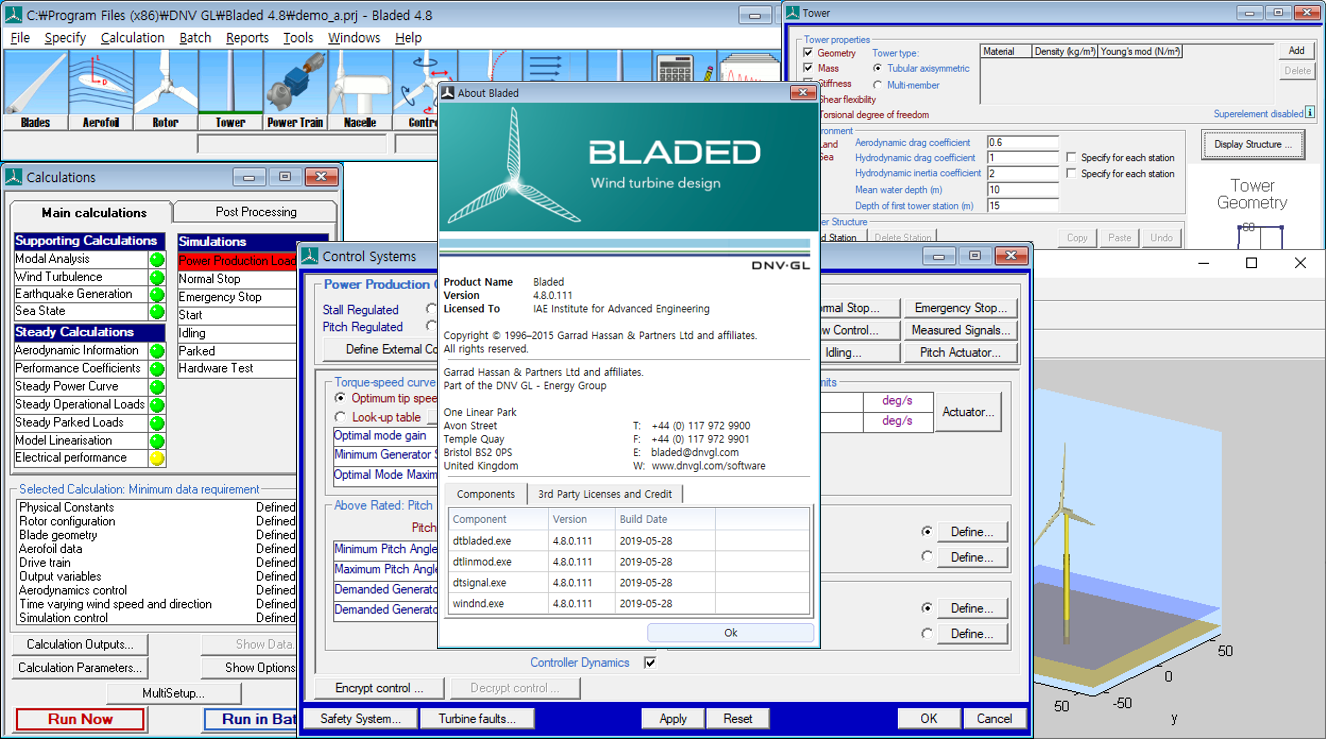Viewport: 1327px width, 740px height.
Task: Click Steady Power Curve green status light
Action: 157,387
